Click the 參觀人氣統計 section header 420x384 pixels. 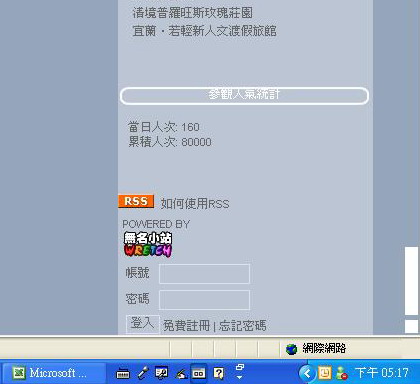click(x=244, y=96)
